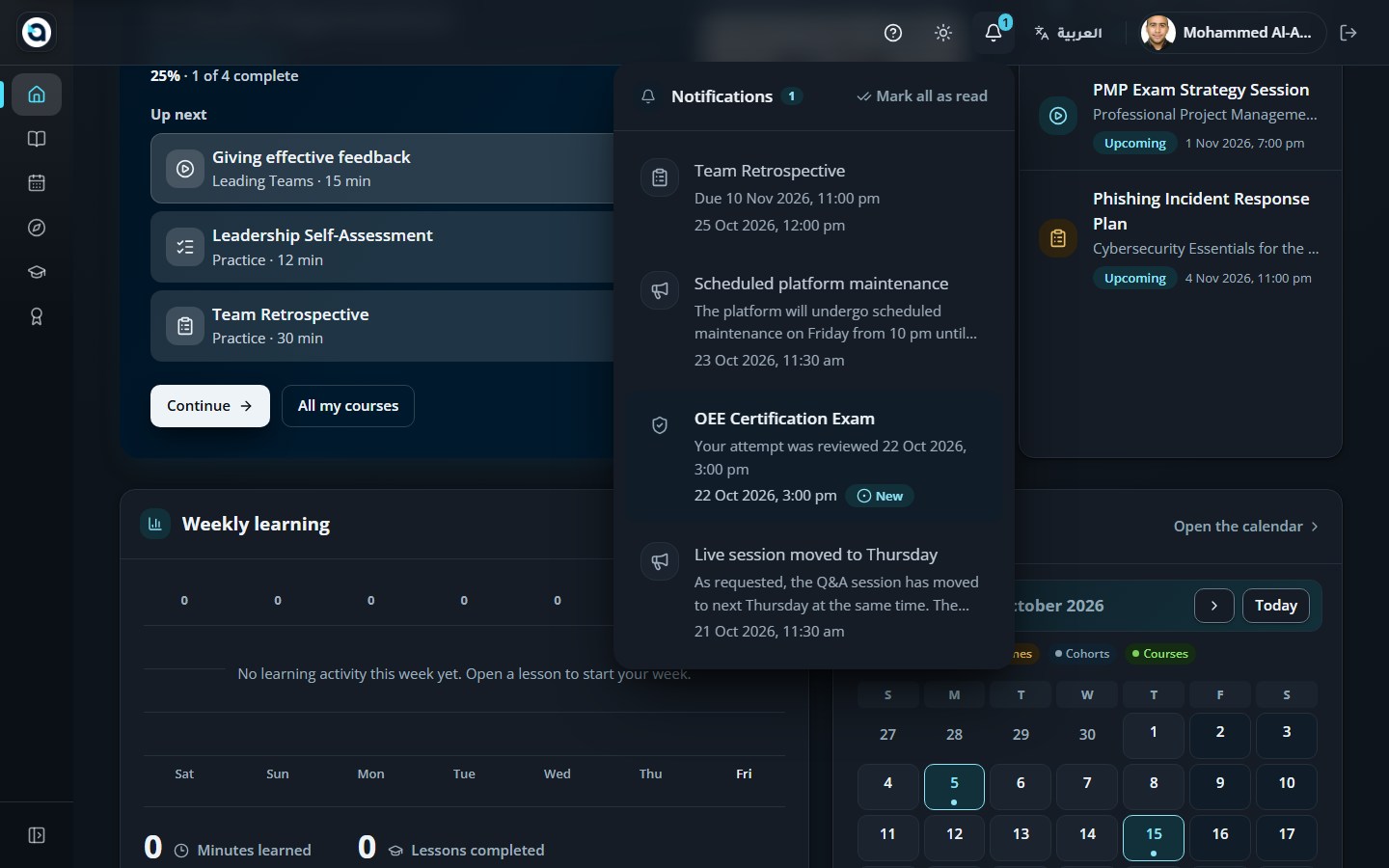Open the Scheduled platform maintenance notification

tap(814, 321)
